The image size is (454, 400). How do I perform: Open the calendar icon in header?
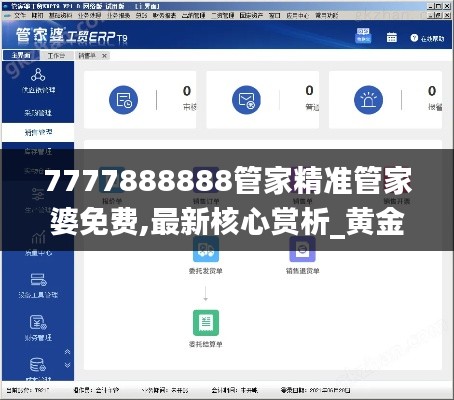(x=392, y=38)
